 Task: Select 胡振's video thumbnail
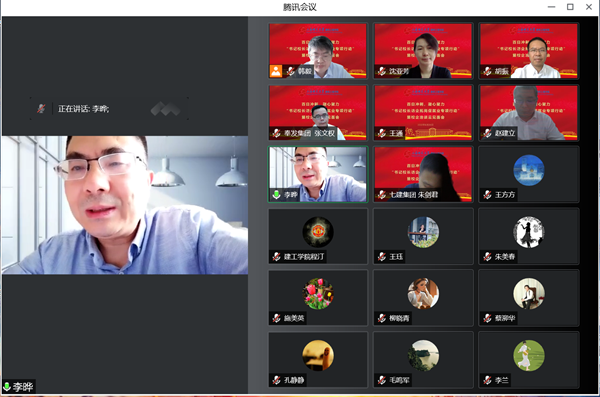(x=529, y=51)
